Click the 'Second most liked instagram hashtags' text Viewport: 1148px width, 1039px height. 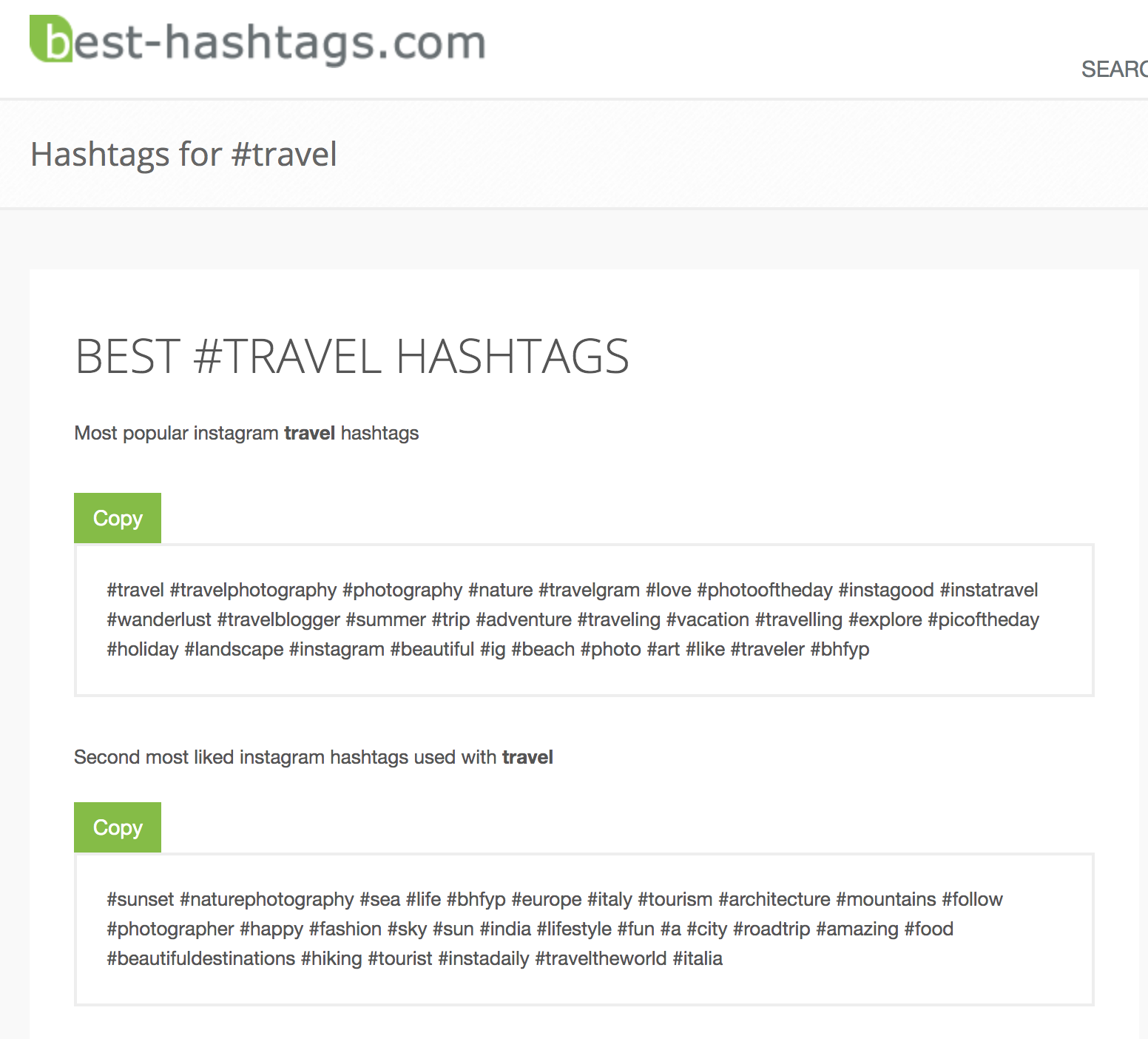click(314, 758)
